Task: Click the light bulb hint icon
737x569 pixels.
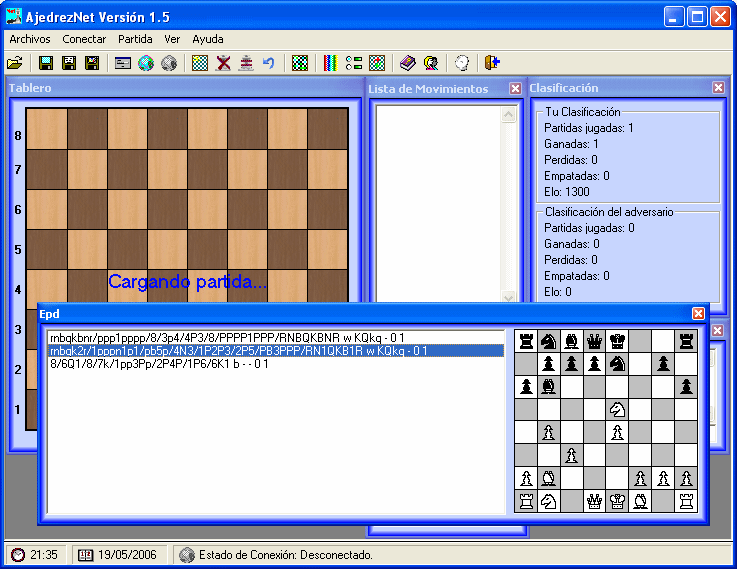Action: click(461, 63)
